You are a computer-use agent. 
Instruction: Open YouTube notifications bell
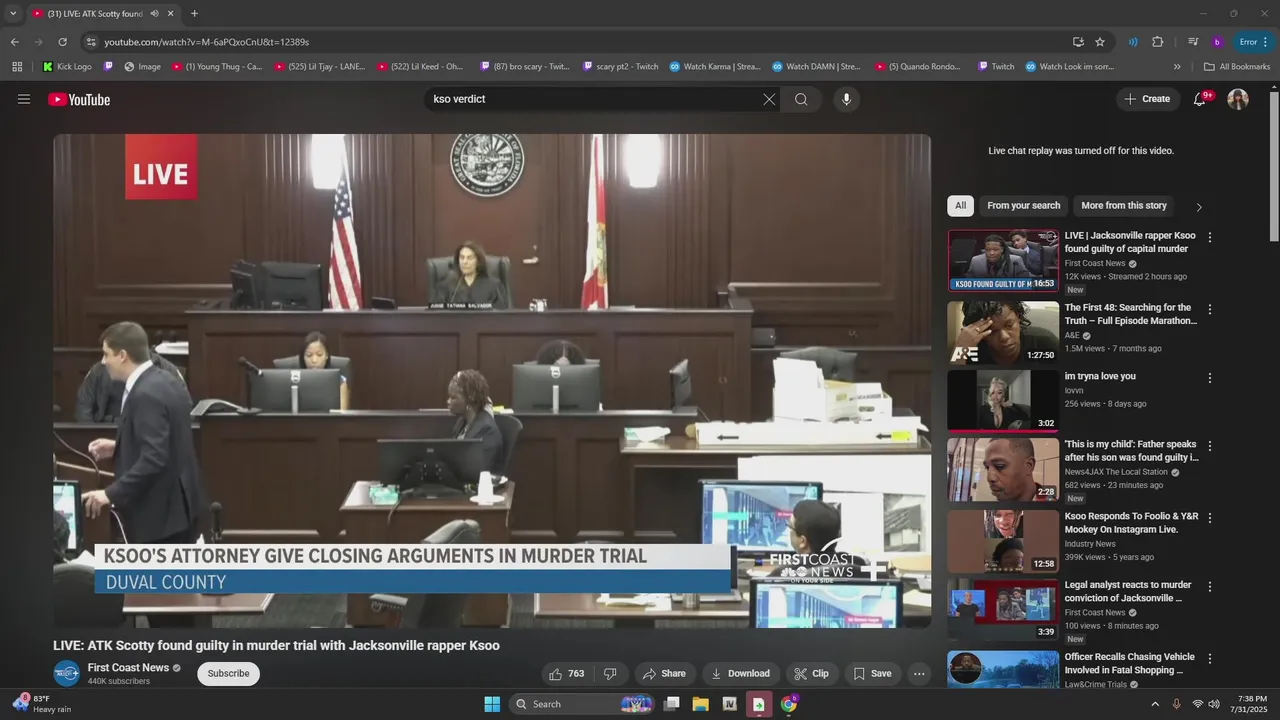coord(1200,99)
